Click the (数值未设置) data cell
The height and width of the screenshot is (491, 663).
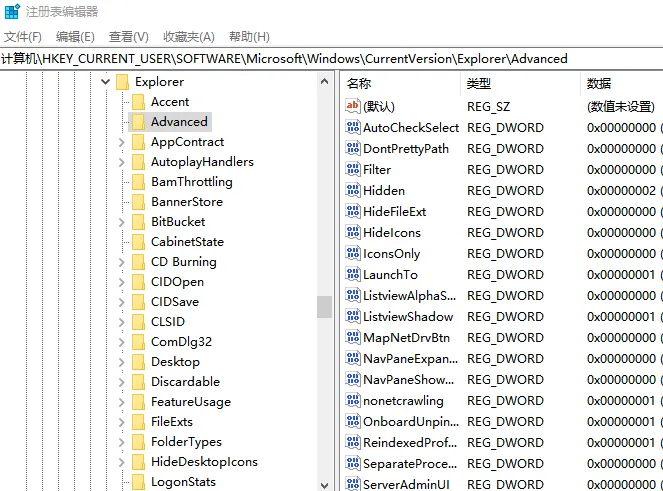pyautogui.click(x=621, y=107)
